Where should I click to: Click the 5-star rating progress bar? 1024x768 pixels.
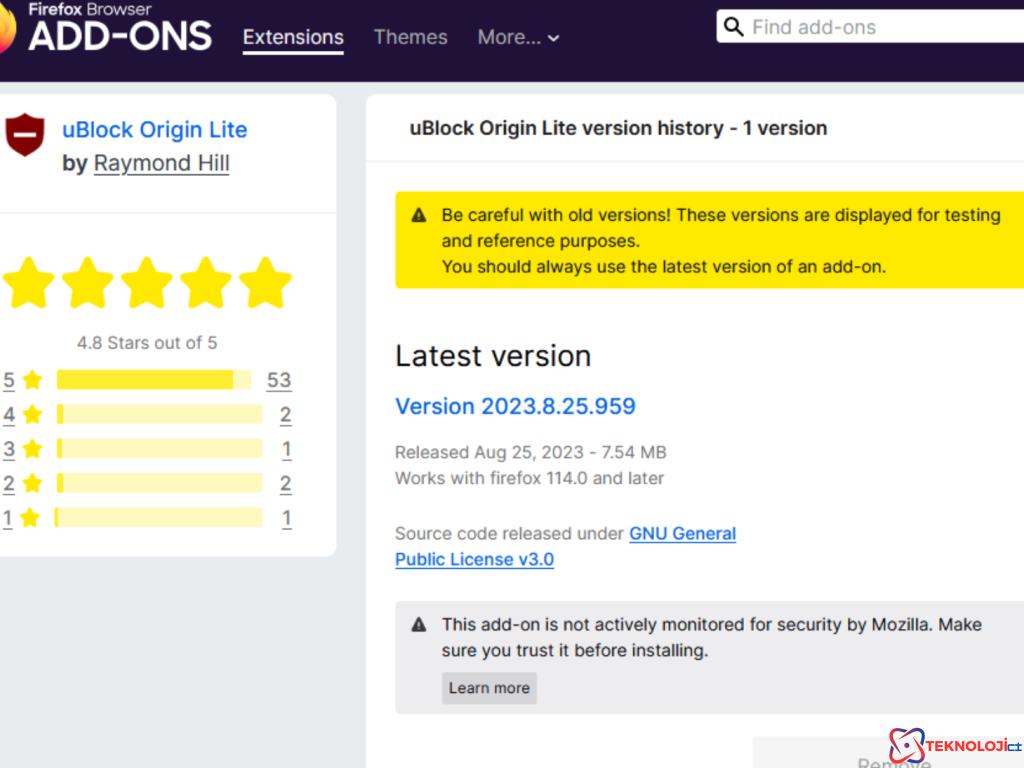click(x=155, y=380)
